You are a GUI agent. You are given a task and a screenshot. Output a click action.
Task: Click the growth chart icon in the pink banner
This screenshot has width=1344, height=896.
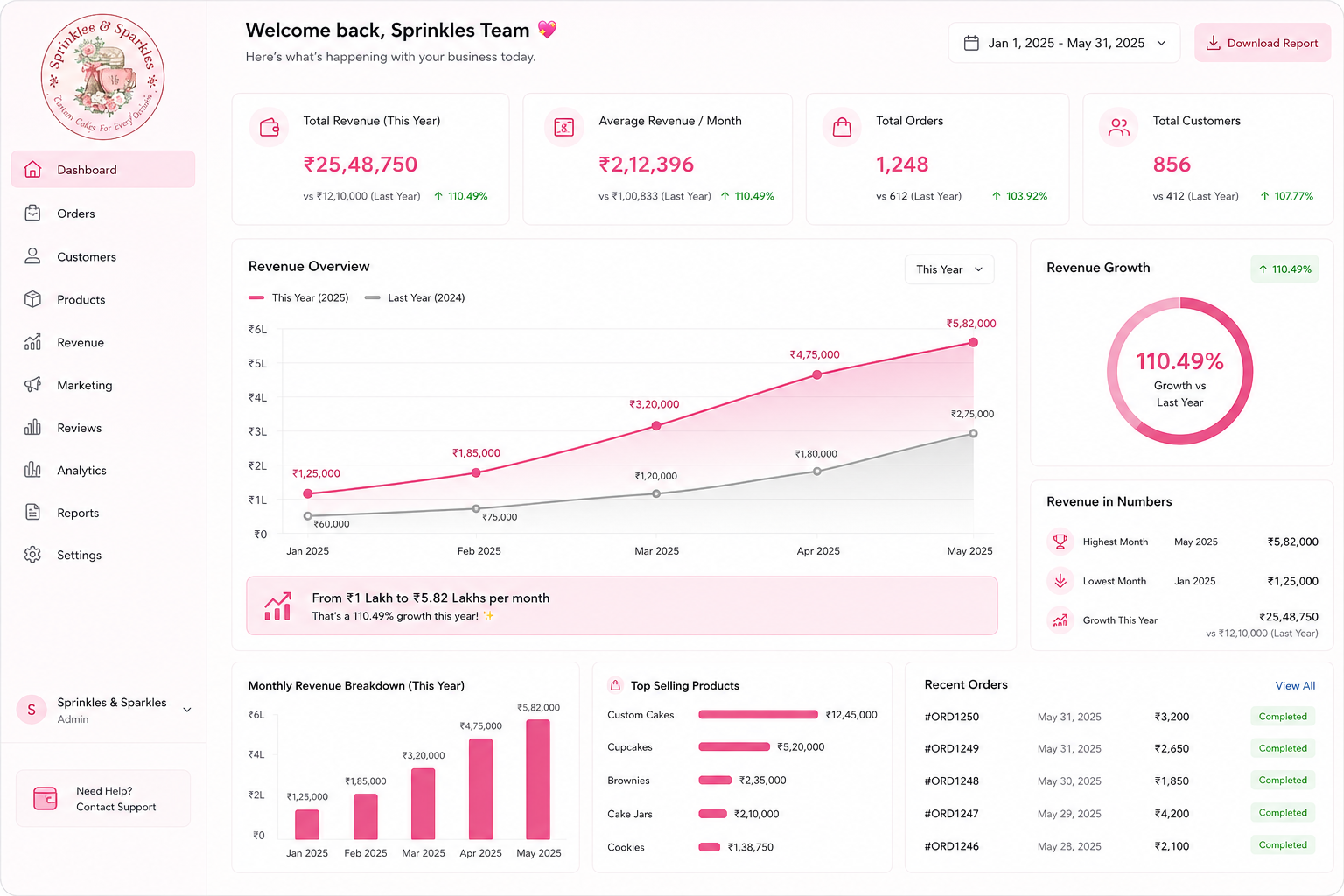pyautogui.click(x=277, y=605)
